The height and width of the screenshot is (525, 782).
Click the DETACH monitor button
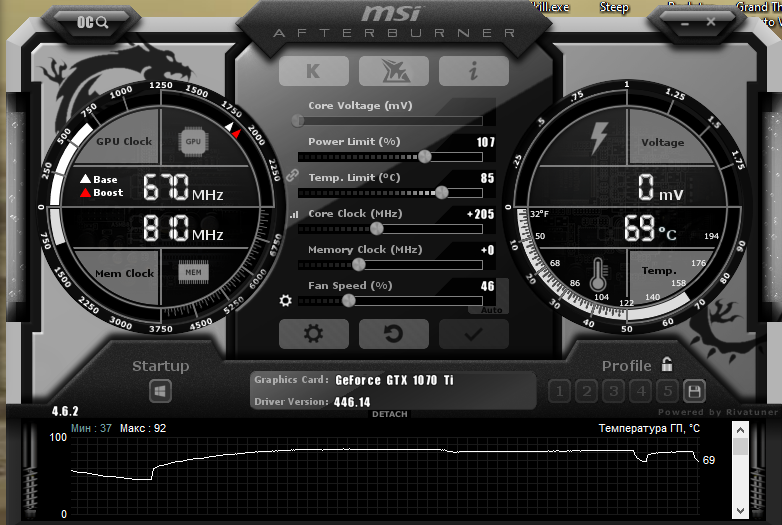point(390,414)
